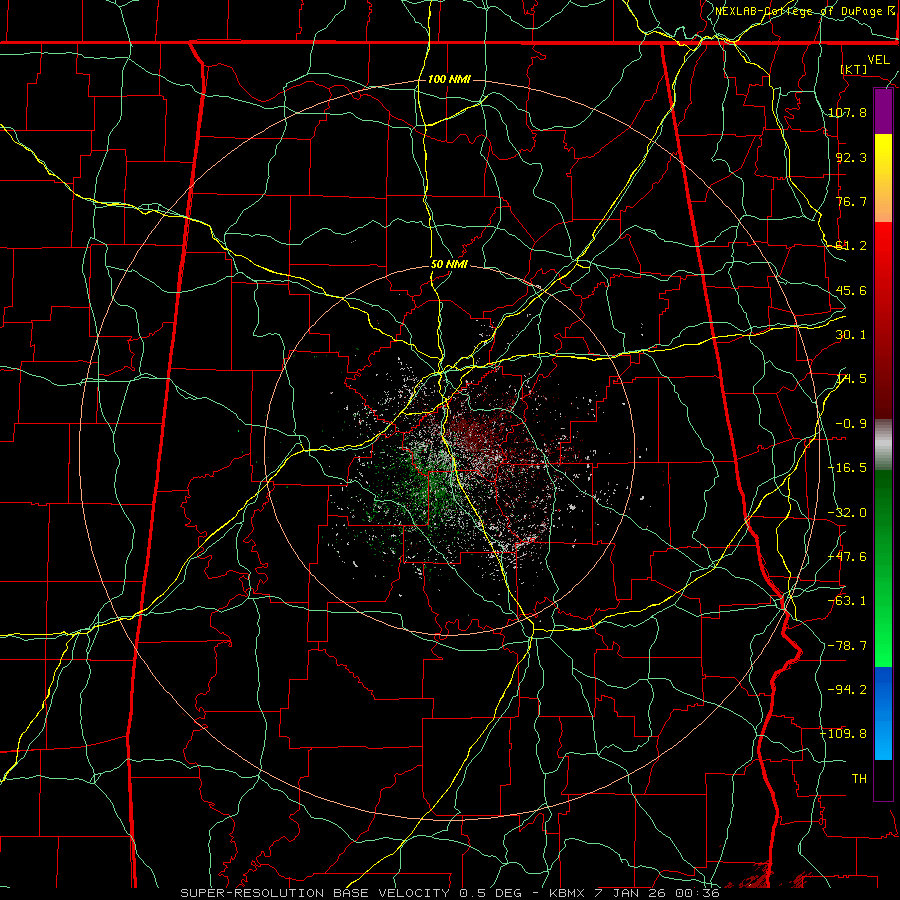Click the 45.6 velocity scale value
This screenshot has width=900, height=900.
pyautogui.click(x=851, y=290)
